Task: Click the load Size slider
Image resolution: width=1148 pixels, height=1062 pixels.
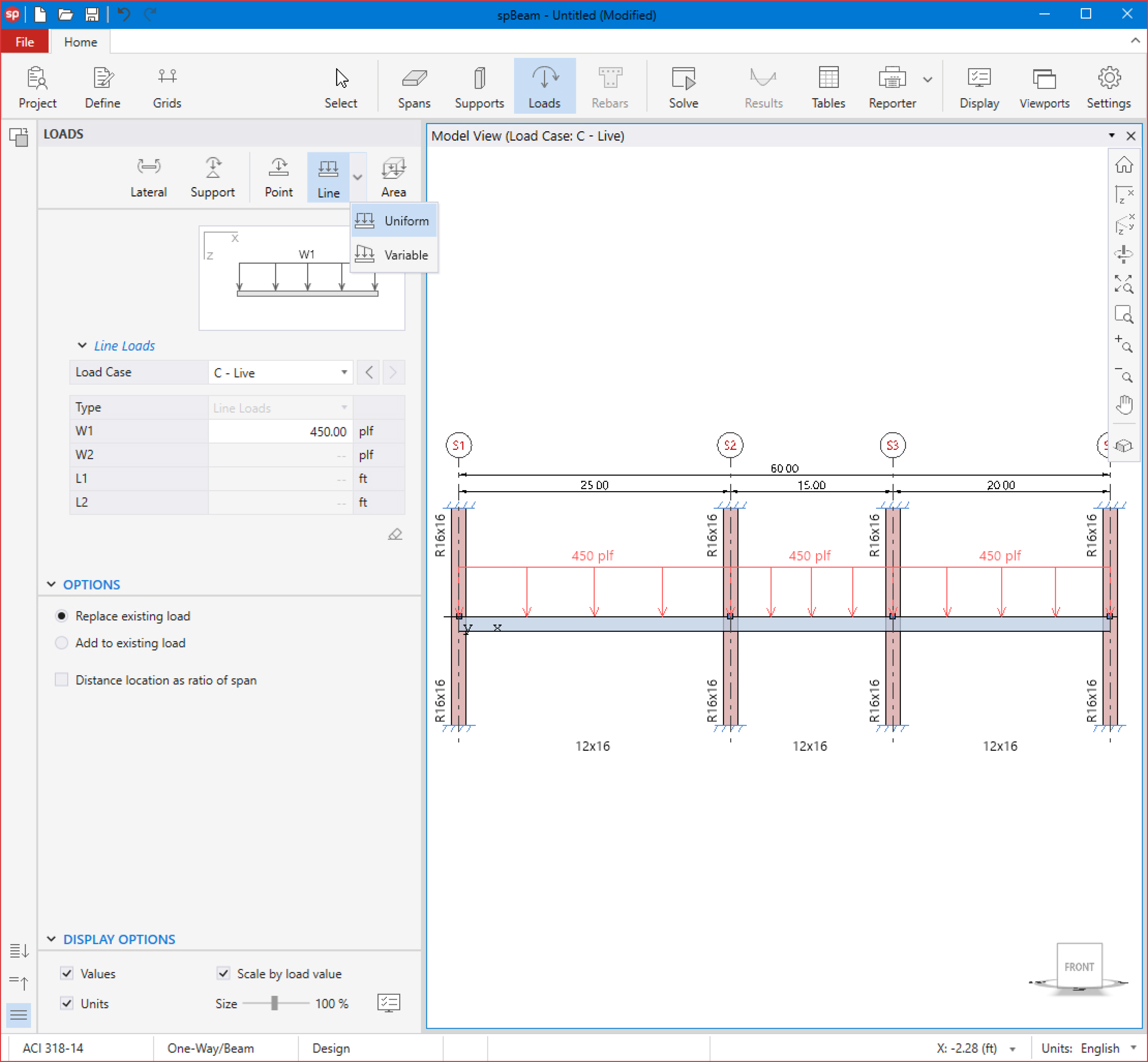Action: pos(275,1003)
